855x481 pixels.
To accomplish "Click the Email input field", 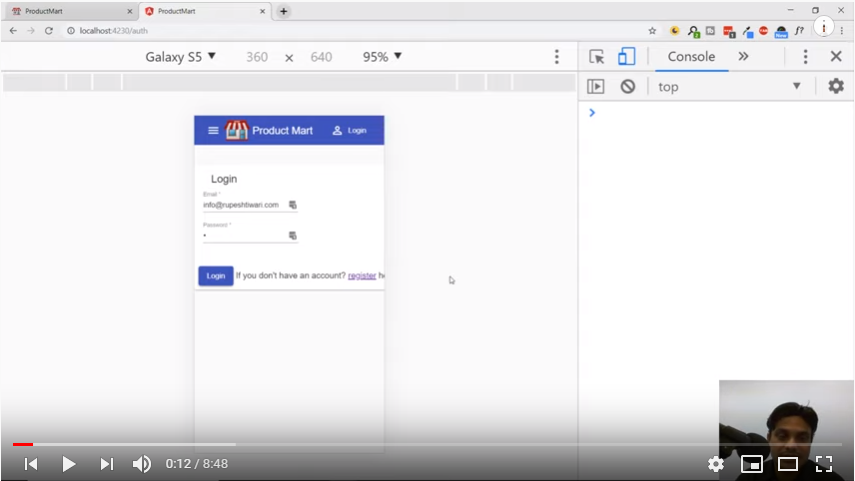I will [x=243, y=205].
